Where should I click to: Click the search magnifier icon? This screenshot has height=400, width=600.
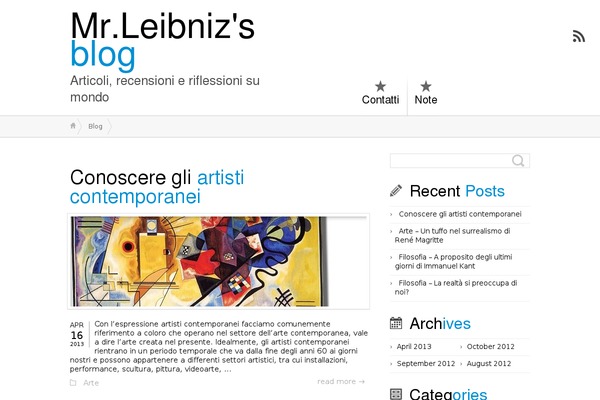pyautogui.click(x=518, y=160)
